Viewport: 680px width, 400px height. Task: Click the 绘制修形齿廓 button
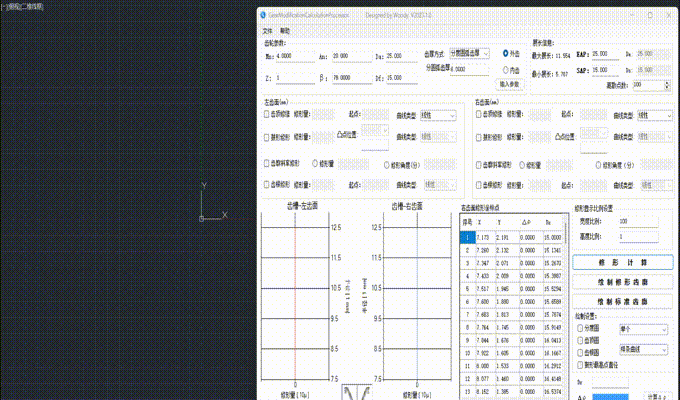tap(623, 282)
